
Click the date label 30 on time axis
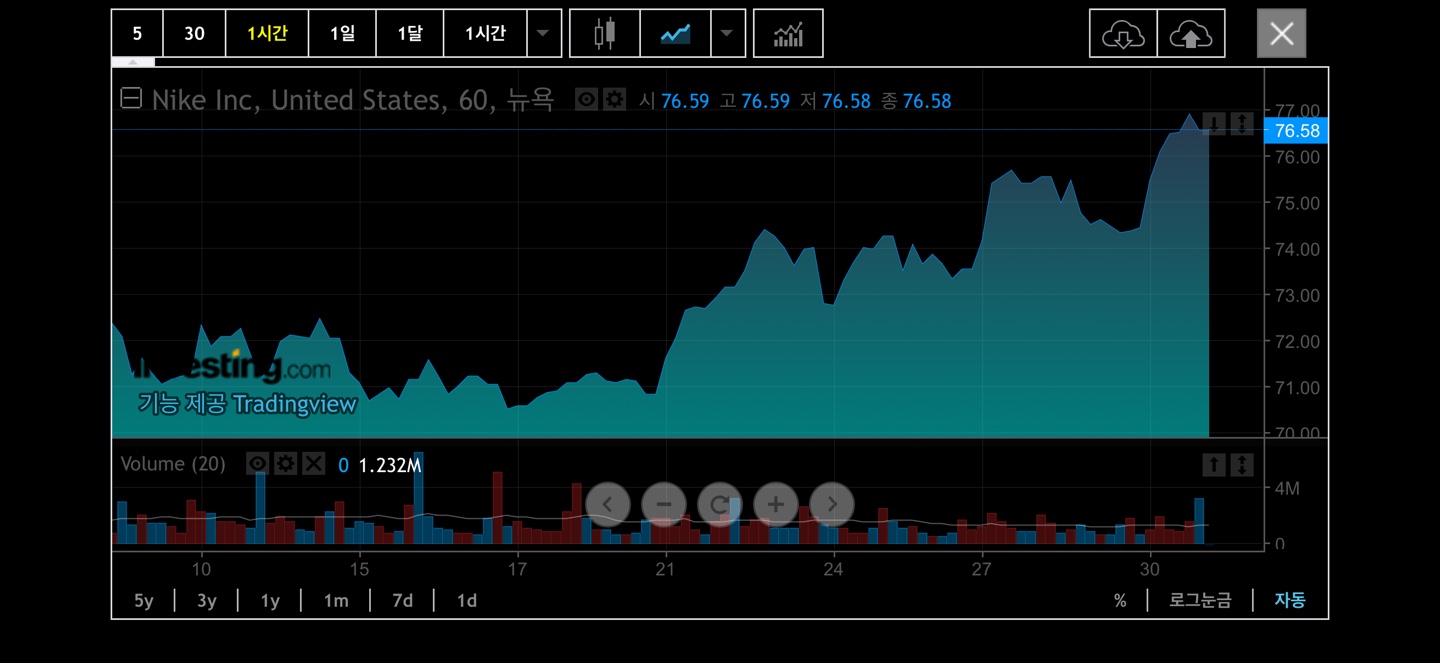(1150, 569)
